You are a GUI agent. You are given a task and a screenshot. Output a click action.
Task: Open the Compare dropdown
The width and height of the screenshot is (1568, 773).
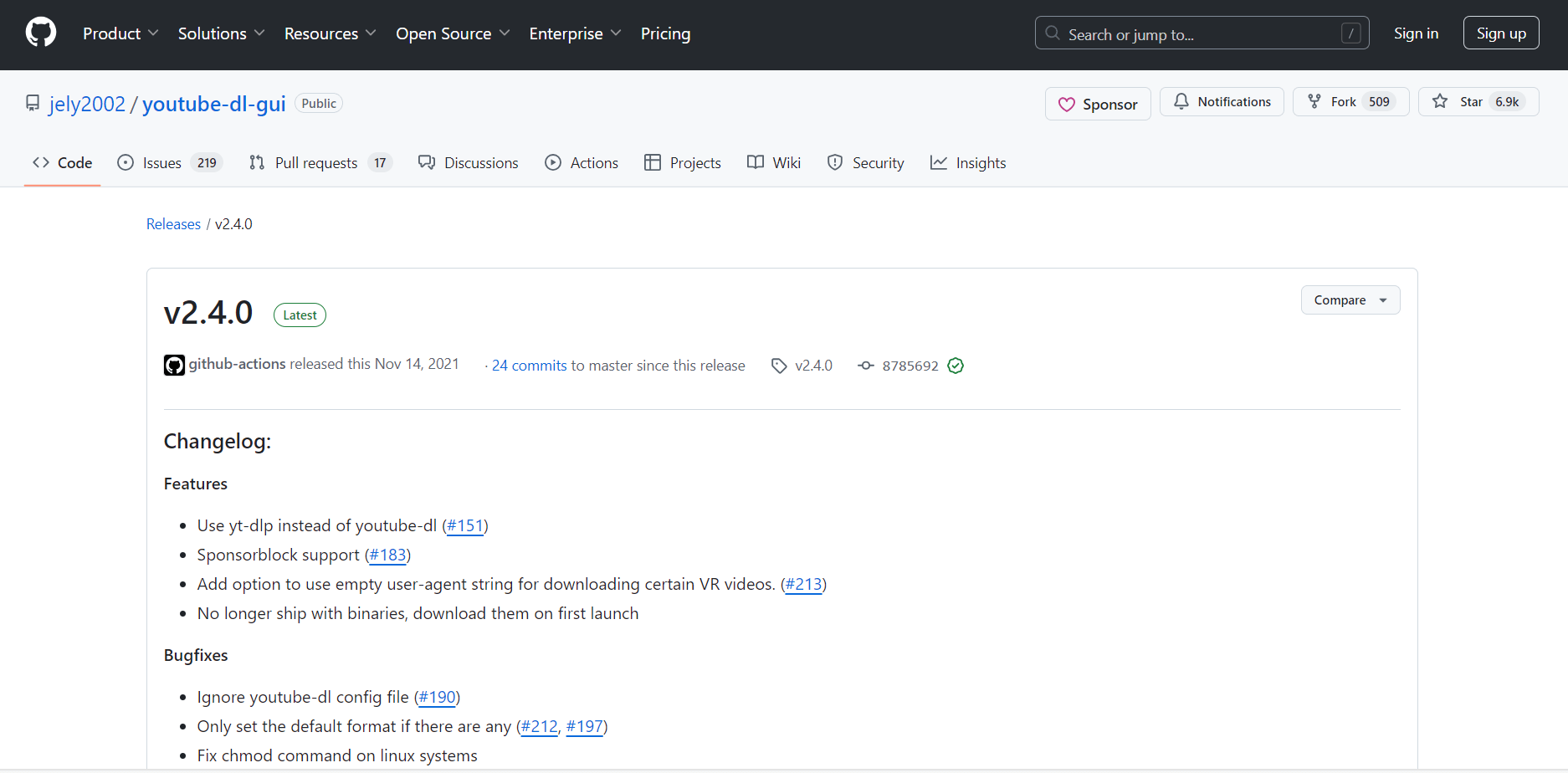[1350, 300]
